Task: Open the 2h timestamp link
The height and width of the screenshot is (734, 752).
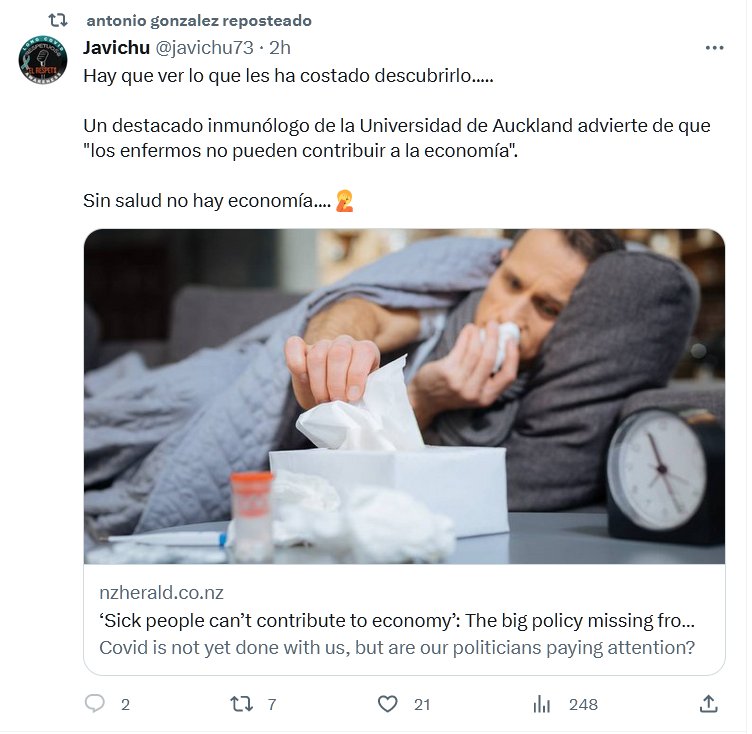Action: pyautogui.click(x=280, y=47)
